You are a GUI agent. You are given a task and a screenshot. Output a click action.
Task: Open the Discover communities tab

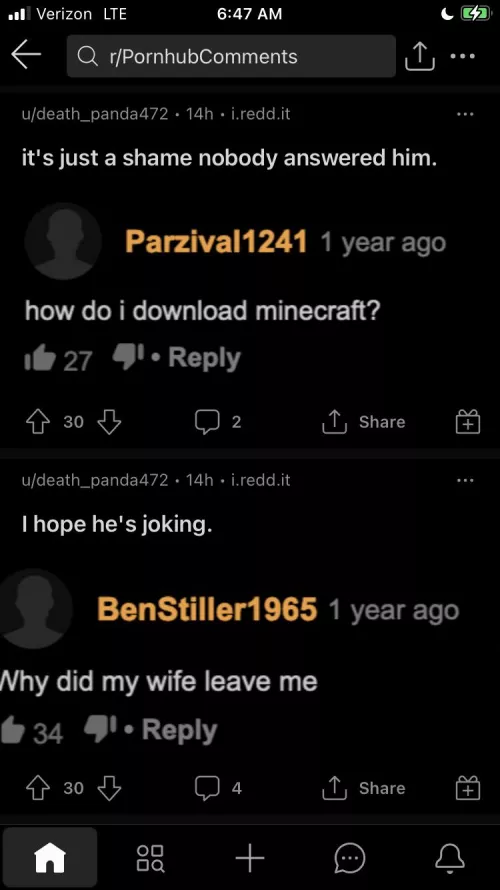click(150, 858)
